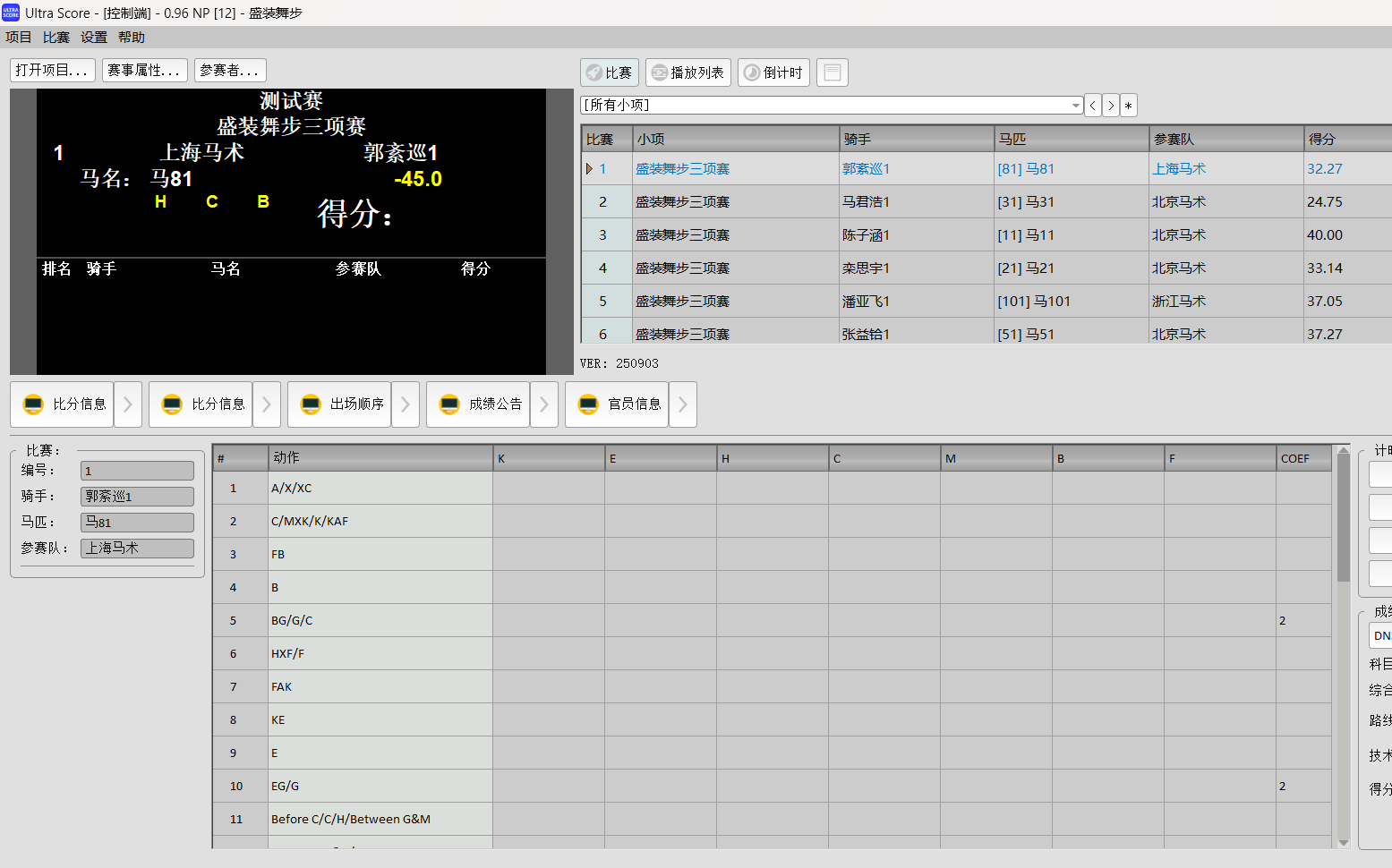Click the 打开项目... button
The image size is (1392, 868).
point(52,70)
